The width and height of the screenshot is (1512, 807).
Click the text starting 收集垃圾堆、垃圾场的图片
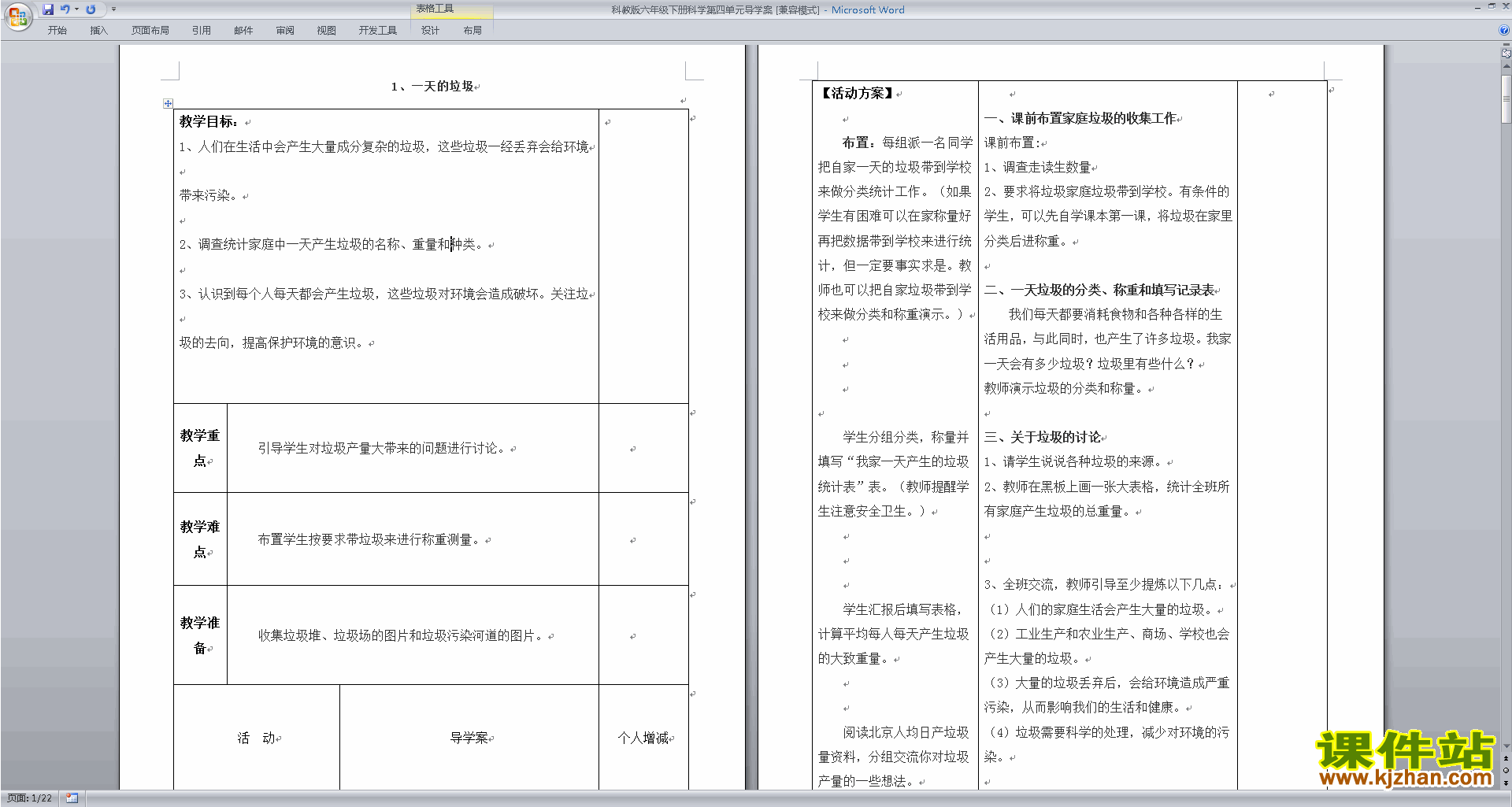[402, 635]
